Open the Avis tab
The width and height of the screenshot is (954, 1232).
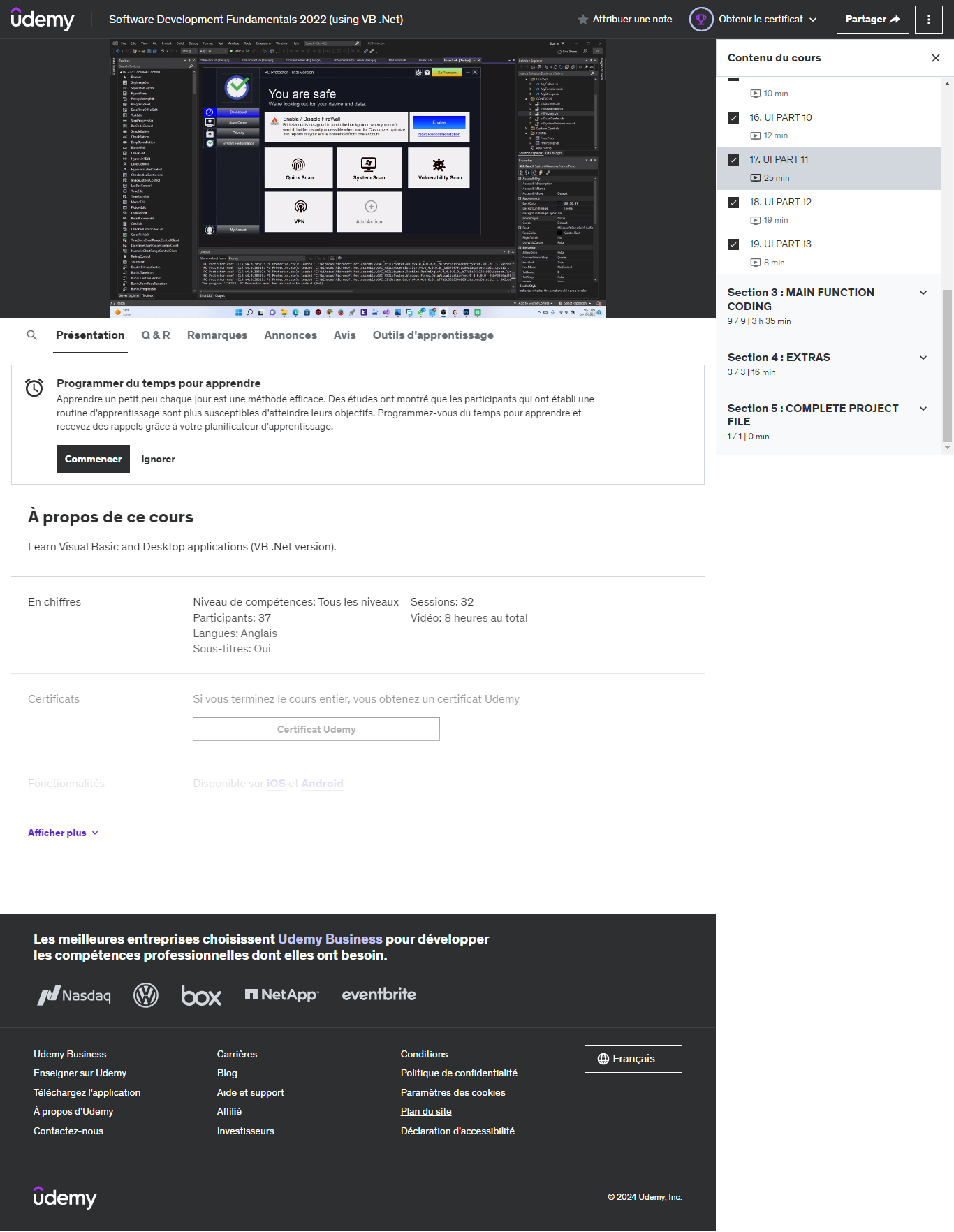point(345,335)
